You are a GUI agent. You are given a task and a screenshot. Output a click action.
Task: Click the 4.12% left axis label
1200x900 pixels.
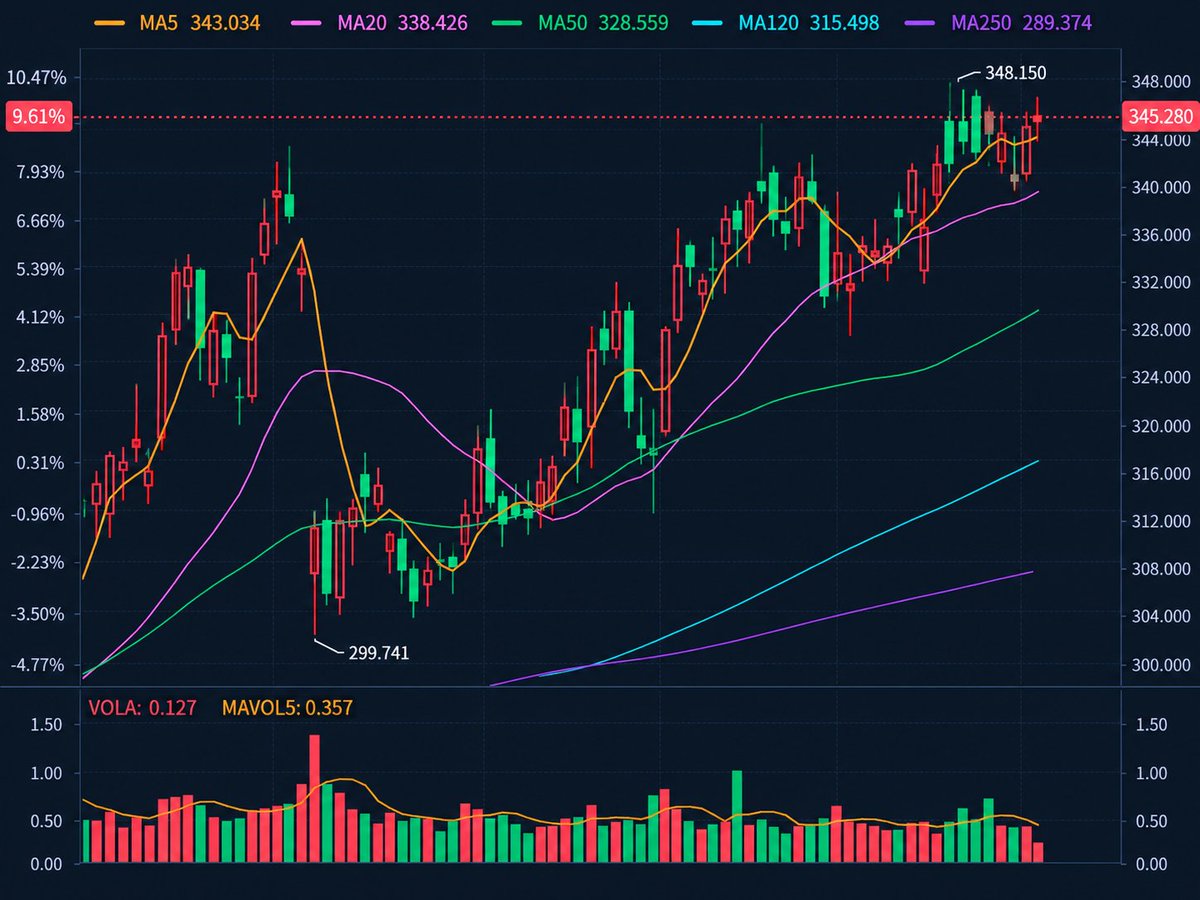click(x=41, y=317)
